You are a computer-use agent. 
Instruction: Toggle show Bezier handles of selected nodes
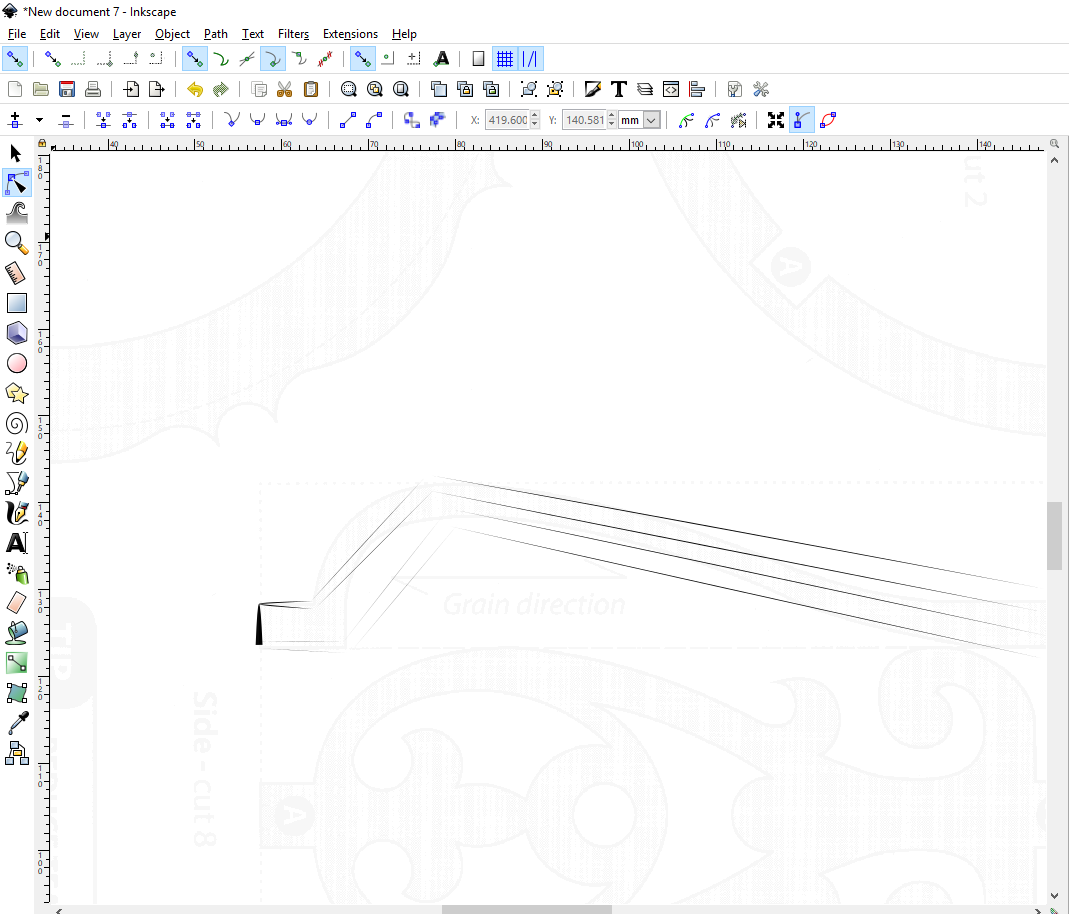coord(801,120)
